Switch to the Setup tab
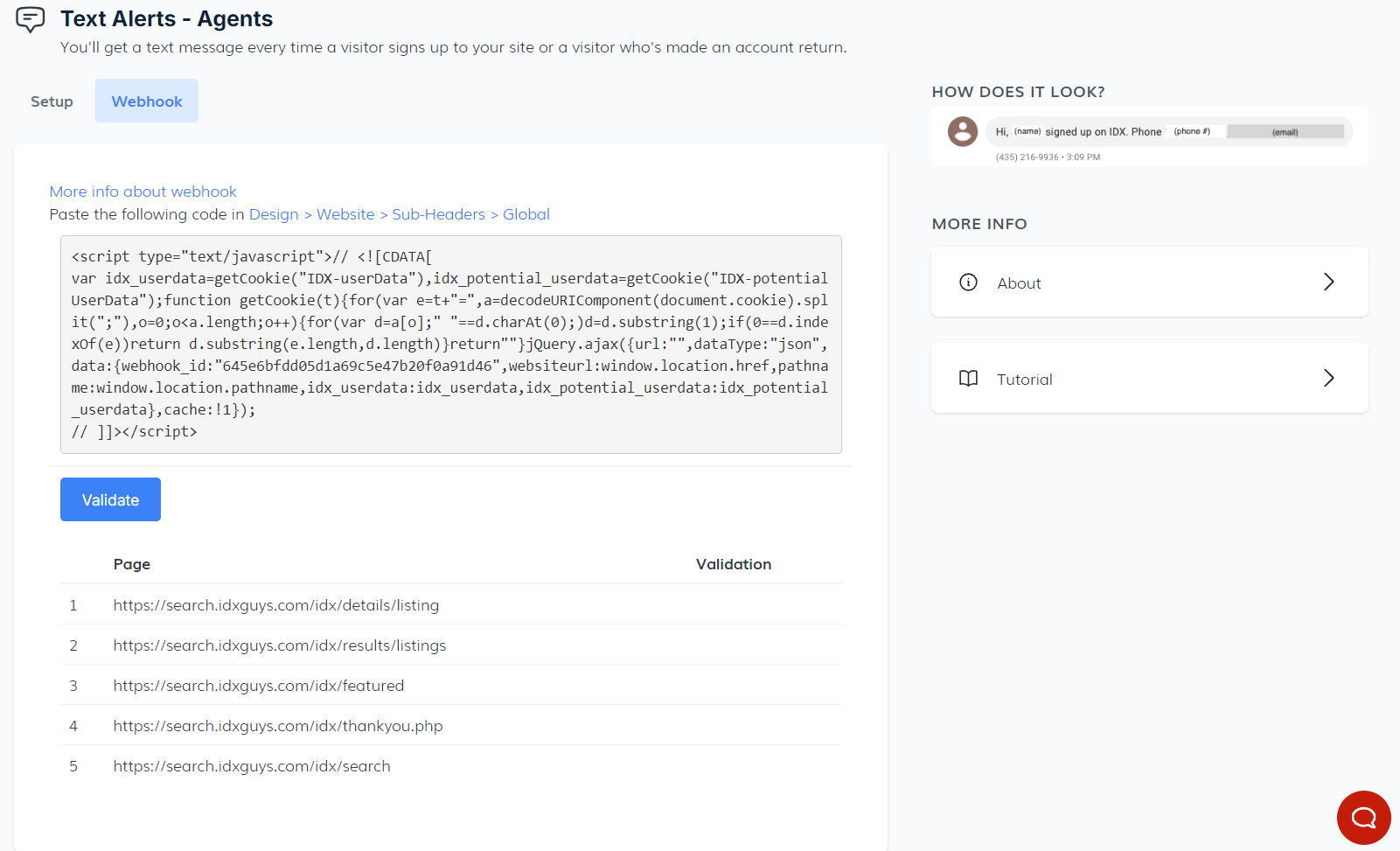The height and width of the screenshot is (851, 1400). pyautogui.click(x=52, y=101)
